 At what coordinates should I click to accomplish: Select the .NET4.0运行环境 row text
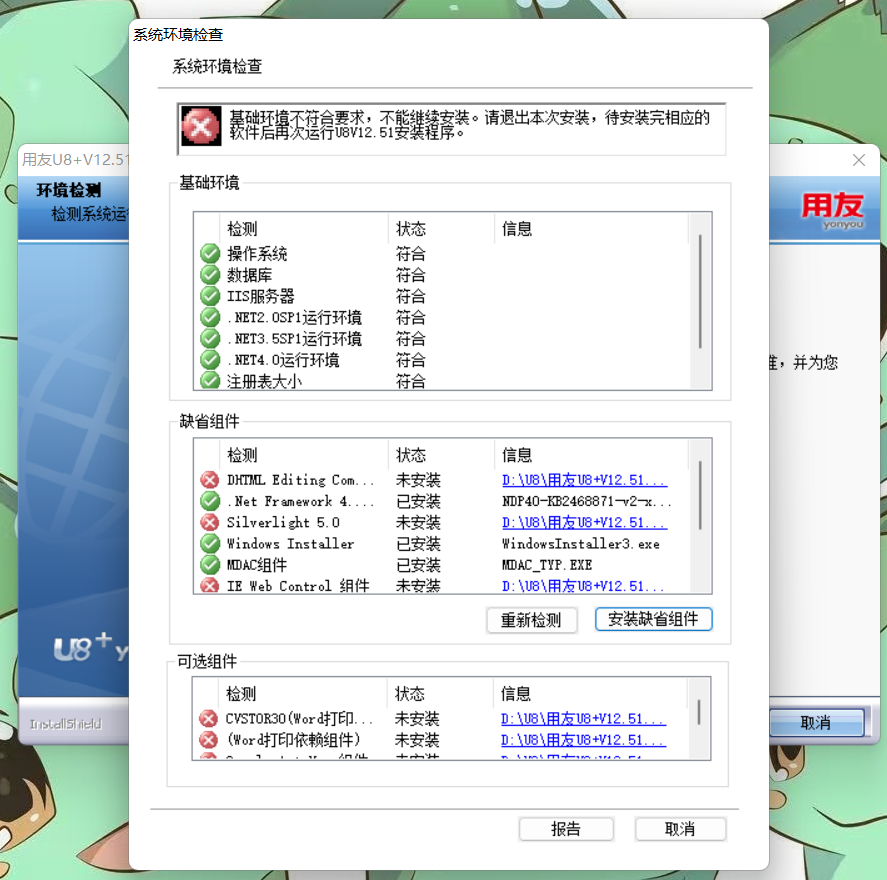coord(283,360)
